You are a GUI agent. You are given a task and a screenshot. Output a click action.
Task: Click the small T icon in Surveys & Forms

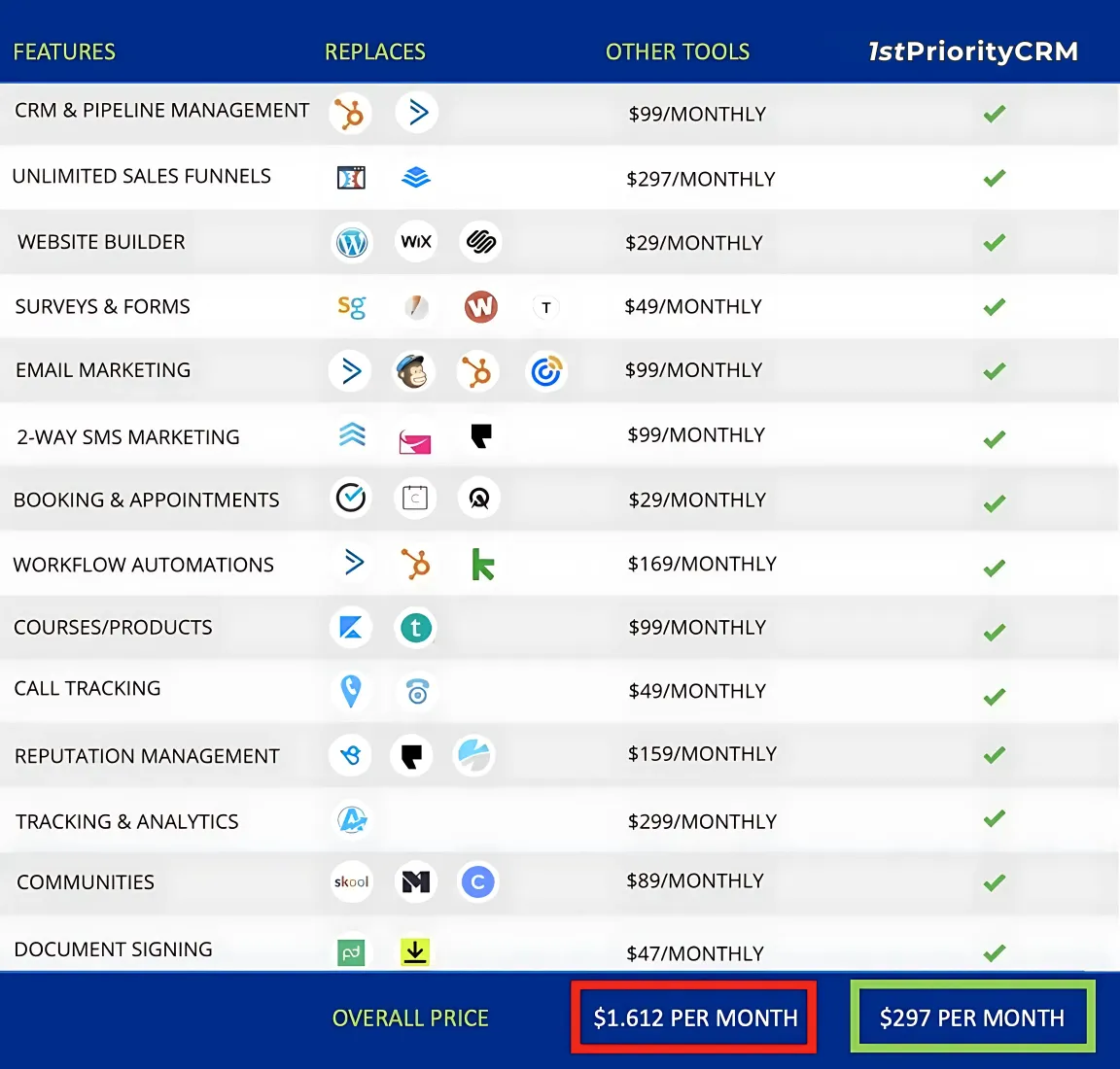545,308
